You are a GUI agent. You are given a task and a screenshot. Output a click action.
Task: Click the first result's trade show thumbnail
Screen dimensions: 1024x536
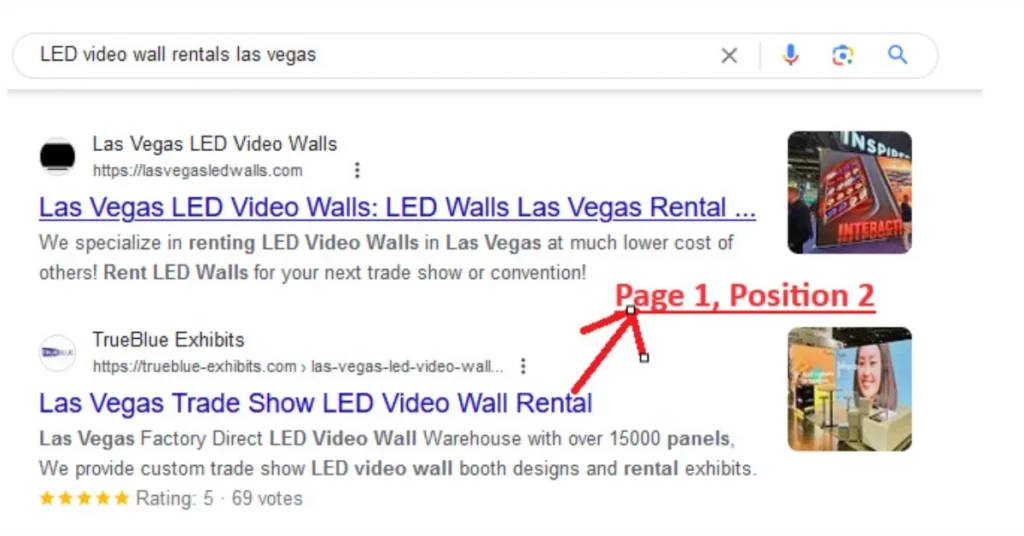tap(849, 193)
